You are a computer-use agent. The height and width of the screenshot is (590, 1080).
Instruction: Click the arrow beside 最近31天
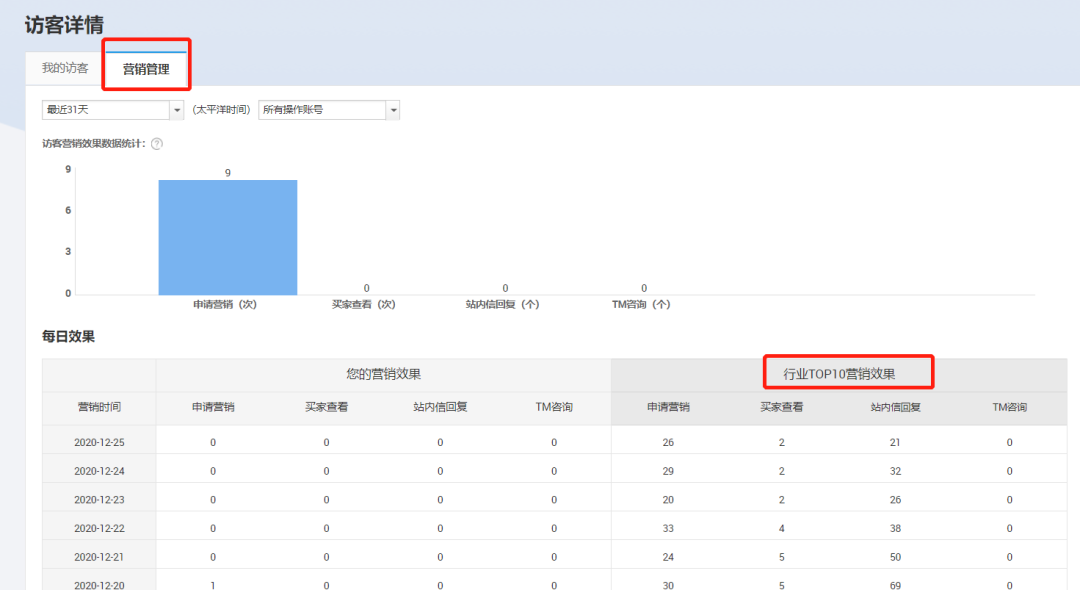click(x=177, y=110)
